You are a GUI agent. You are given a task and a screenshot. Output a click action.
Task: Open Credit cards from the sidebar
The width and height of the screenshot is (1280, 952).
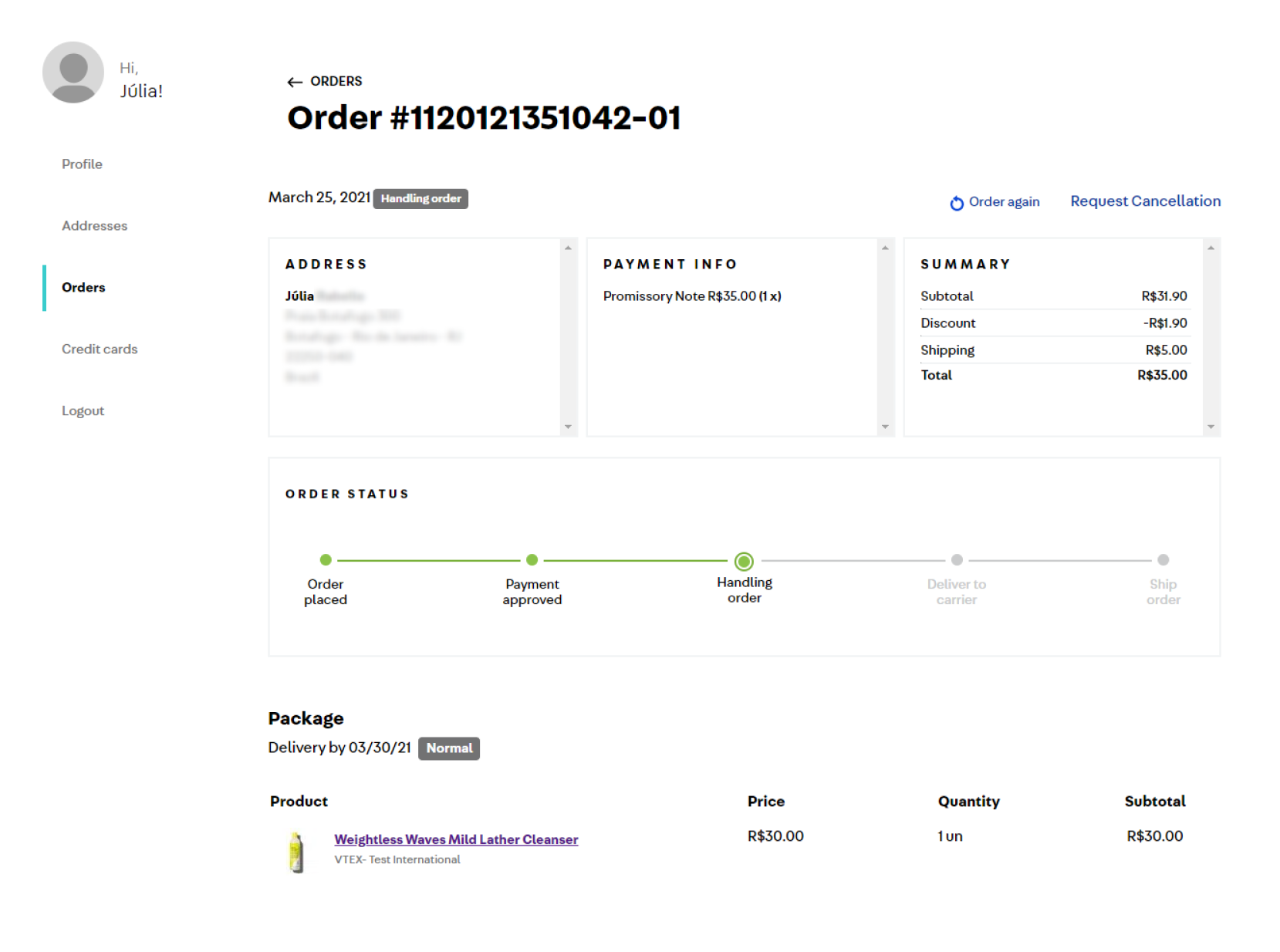point(100,349)
